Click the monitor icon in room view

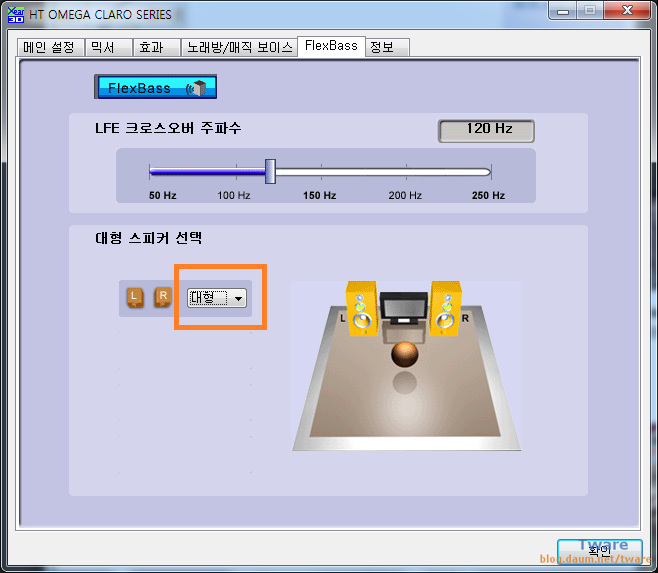tap(403, 309)
